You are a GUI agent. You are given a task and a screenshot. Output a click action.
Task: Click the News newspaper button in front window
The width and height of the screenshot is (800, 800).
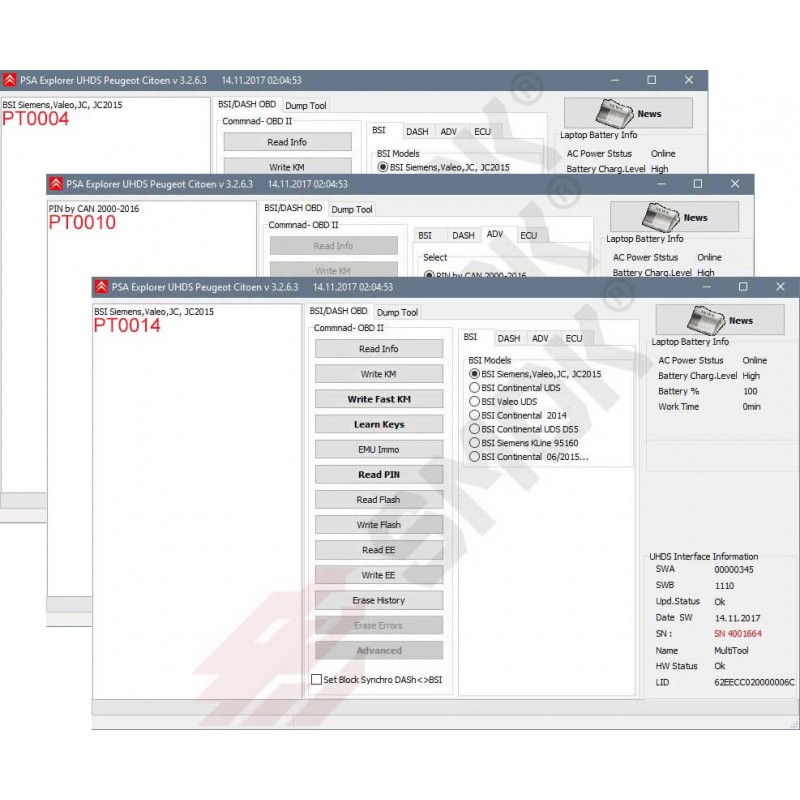[719, 320]
